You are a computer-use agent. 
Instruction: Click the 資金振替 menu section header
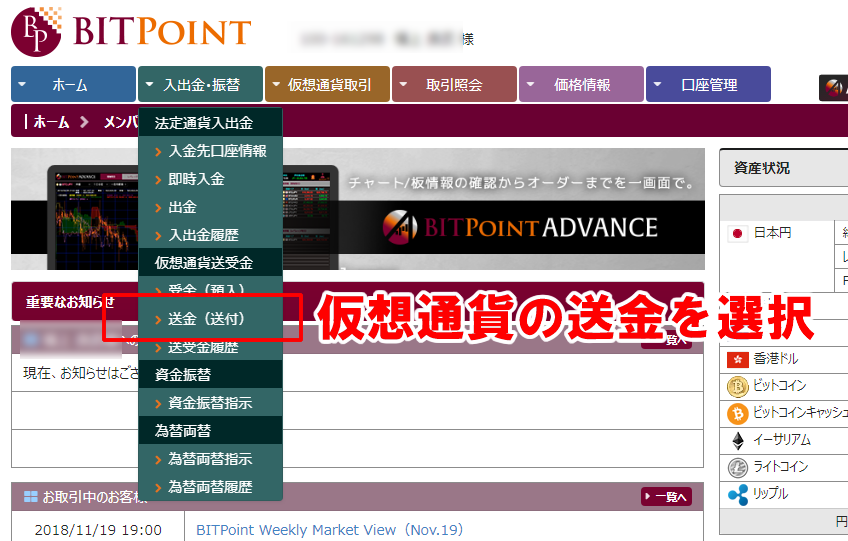coord(210,375)
